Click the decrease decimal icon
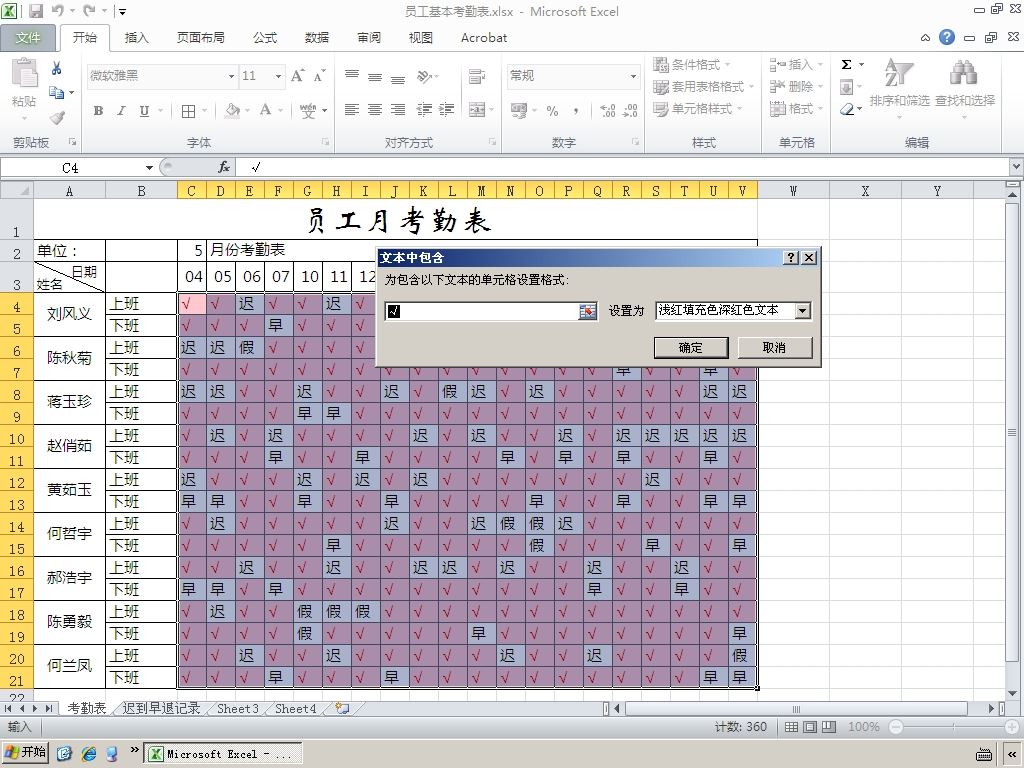 [x=630, y=111]
